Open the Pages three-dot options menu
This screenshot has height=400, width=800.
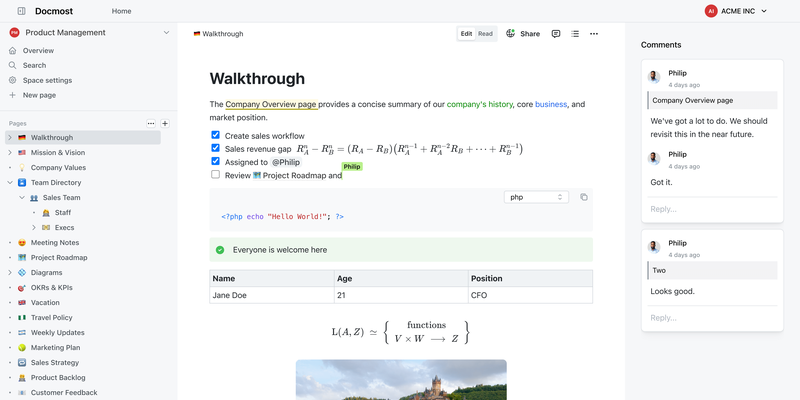pos(151,123)
